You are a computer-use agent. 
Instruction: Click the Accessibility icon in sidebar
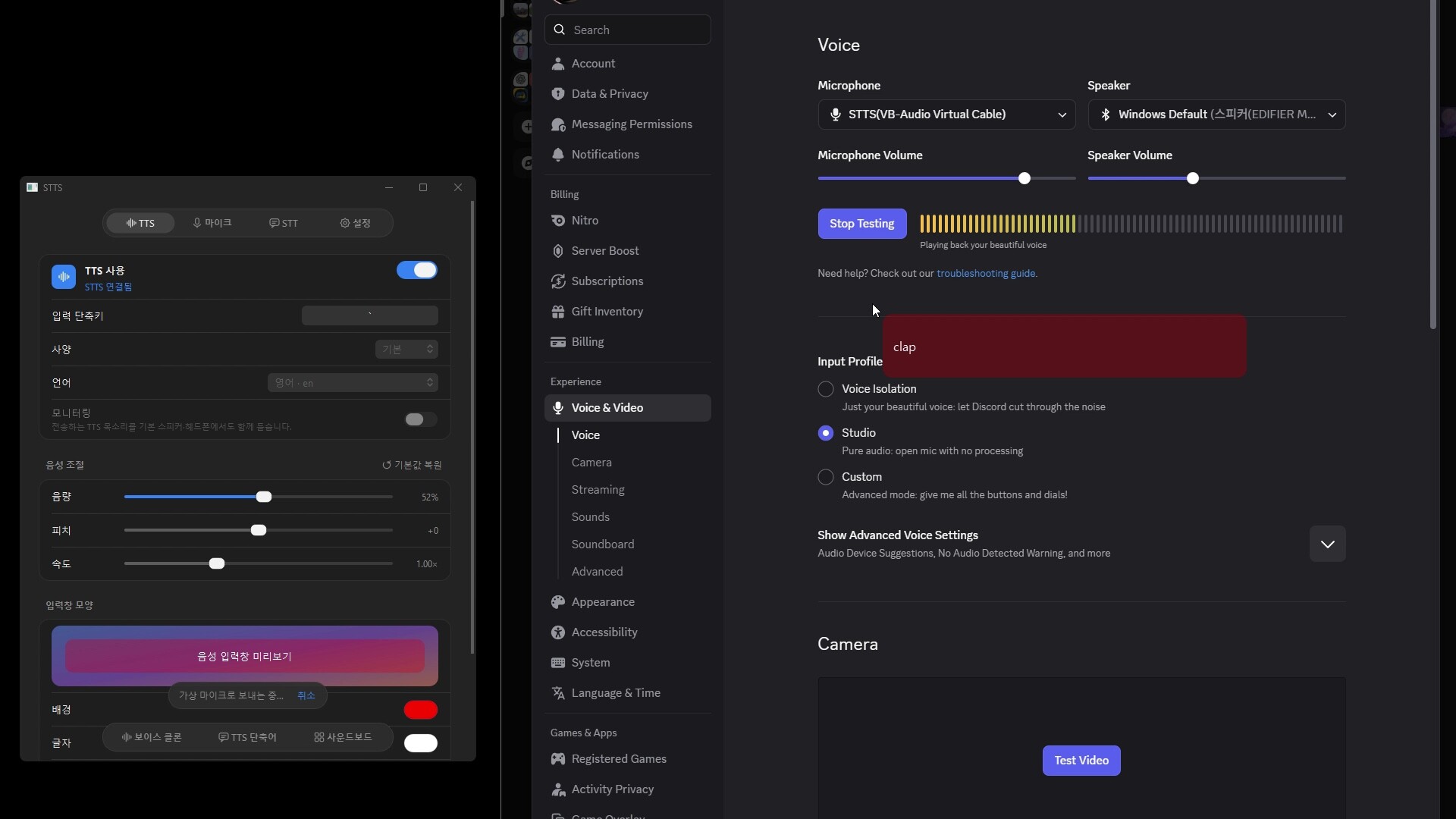[x=558, y=632]
